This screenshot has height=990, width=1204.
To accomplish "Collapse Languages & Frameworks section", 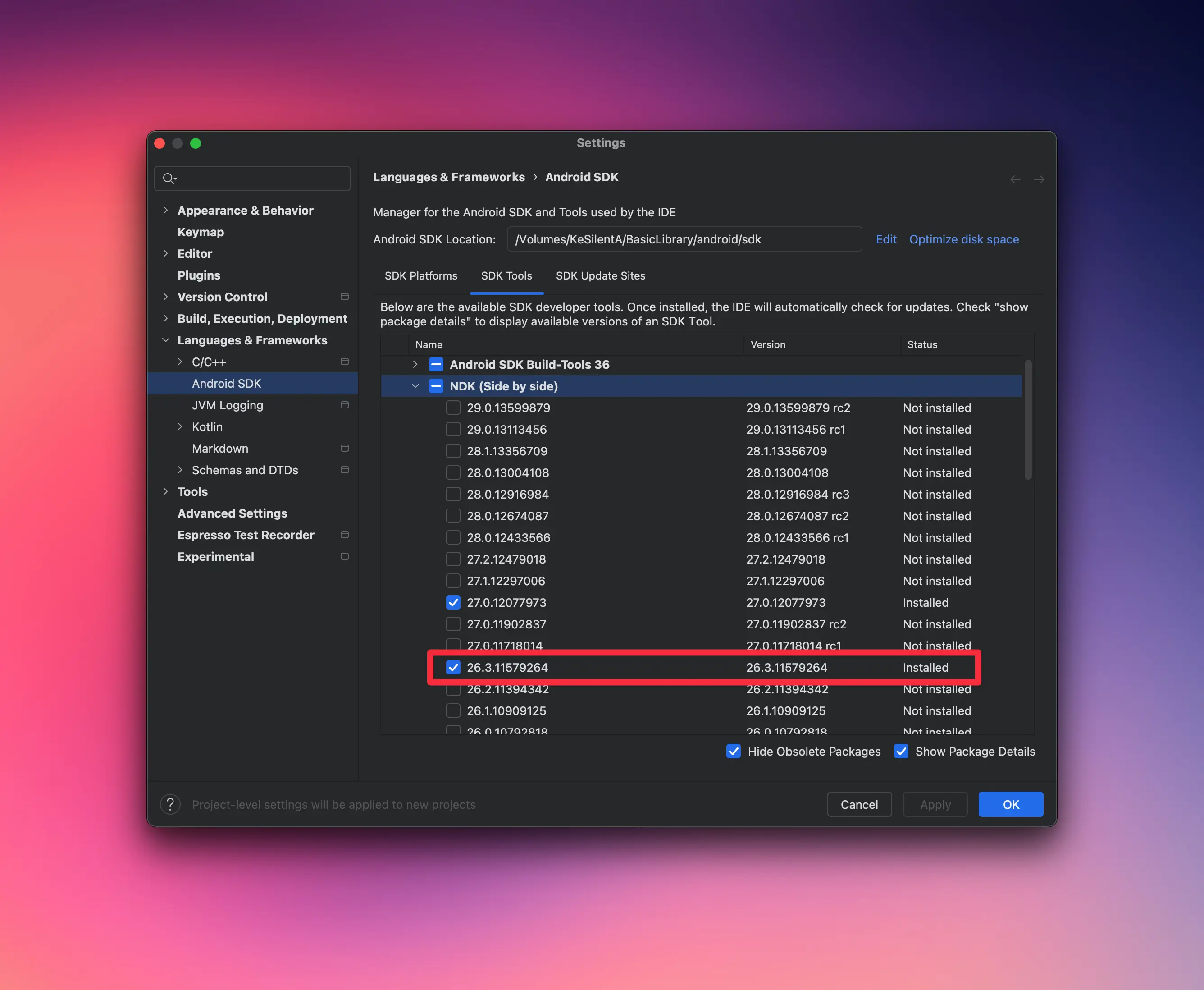I will [x=165, y=340].
